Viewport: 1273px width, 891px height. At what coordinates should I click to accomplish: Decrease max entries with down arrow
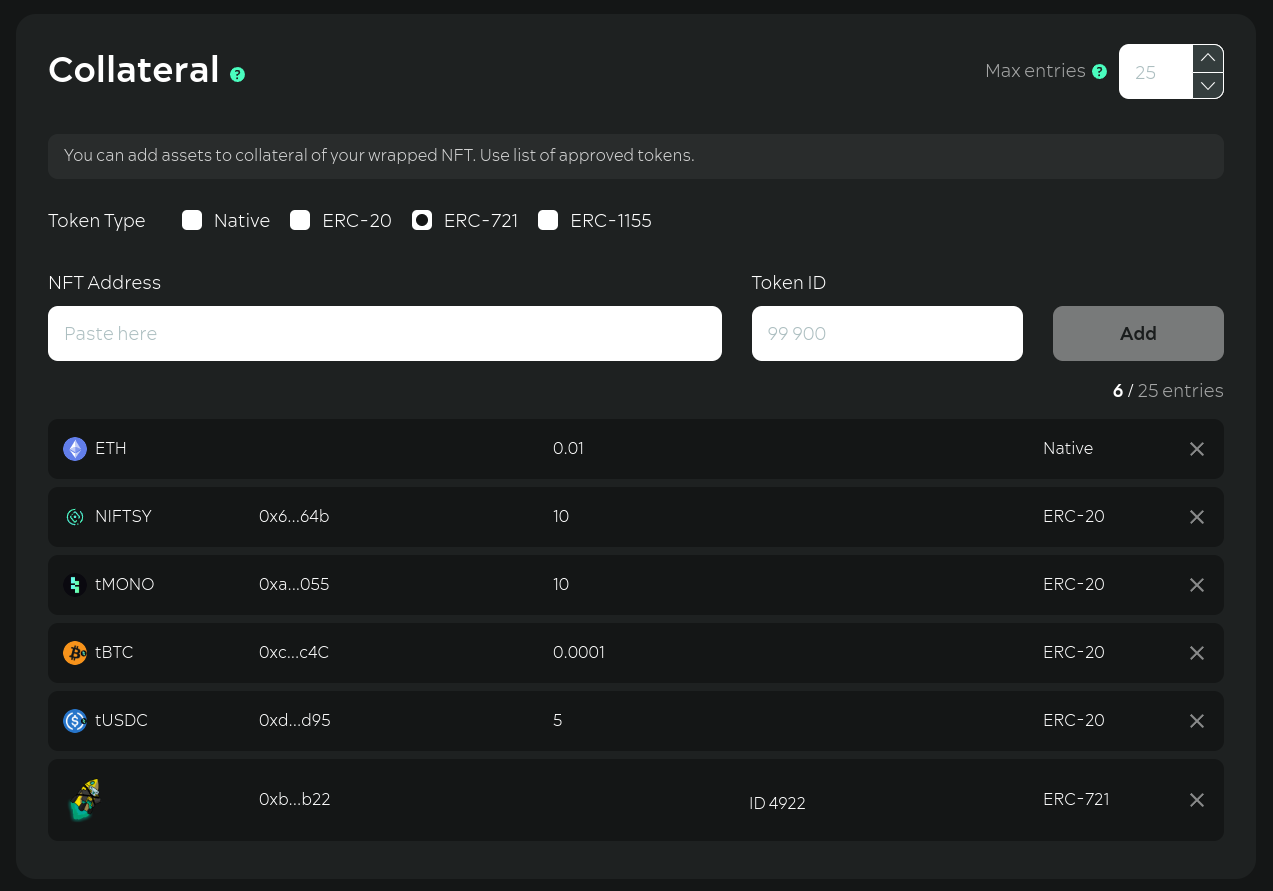1208,86
